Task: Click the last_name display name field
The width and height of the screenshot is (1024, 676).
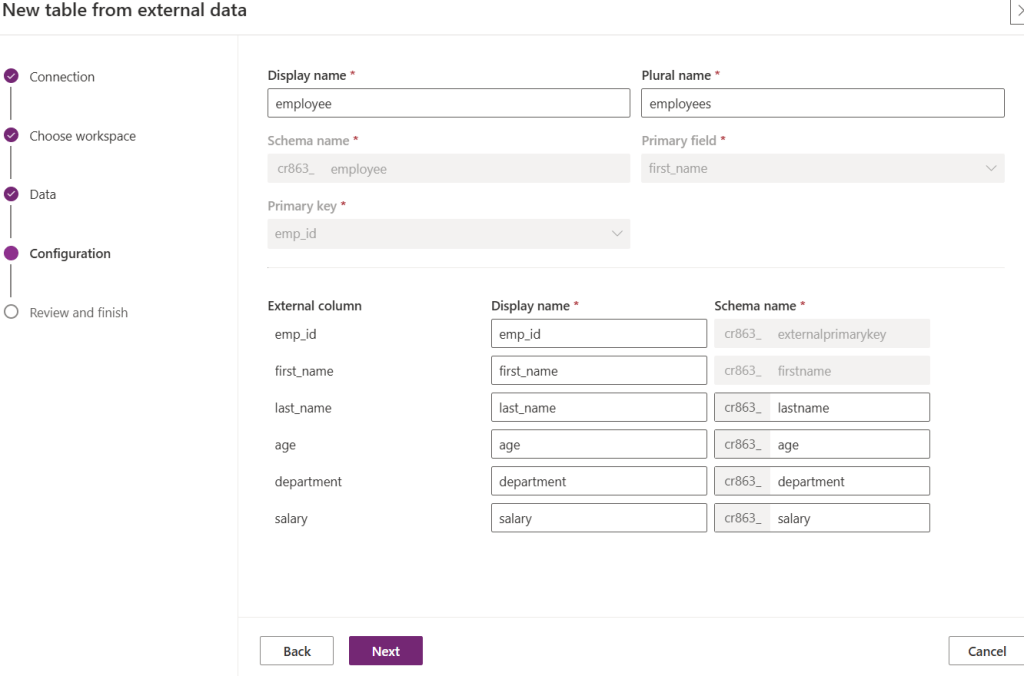Action: [598, 408]
